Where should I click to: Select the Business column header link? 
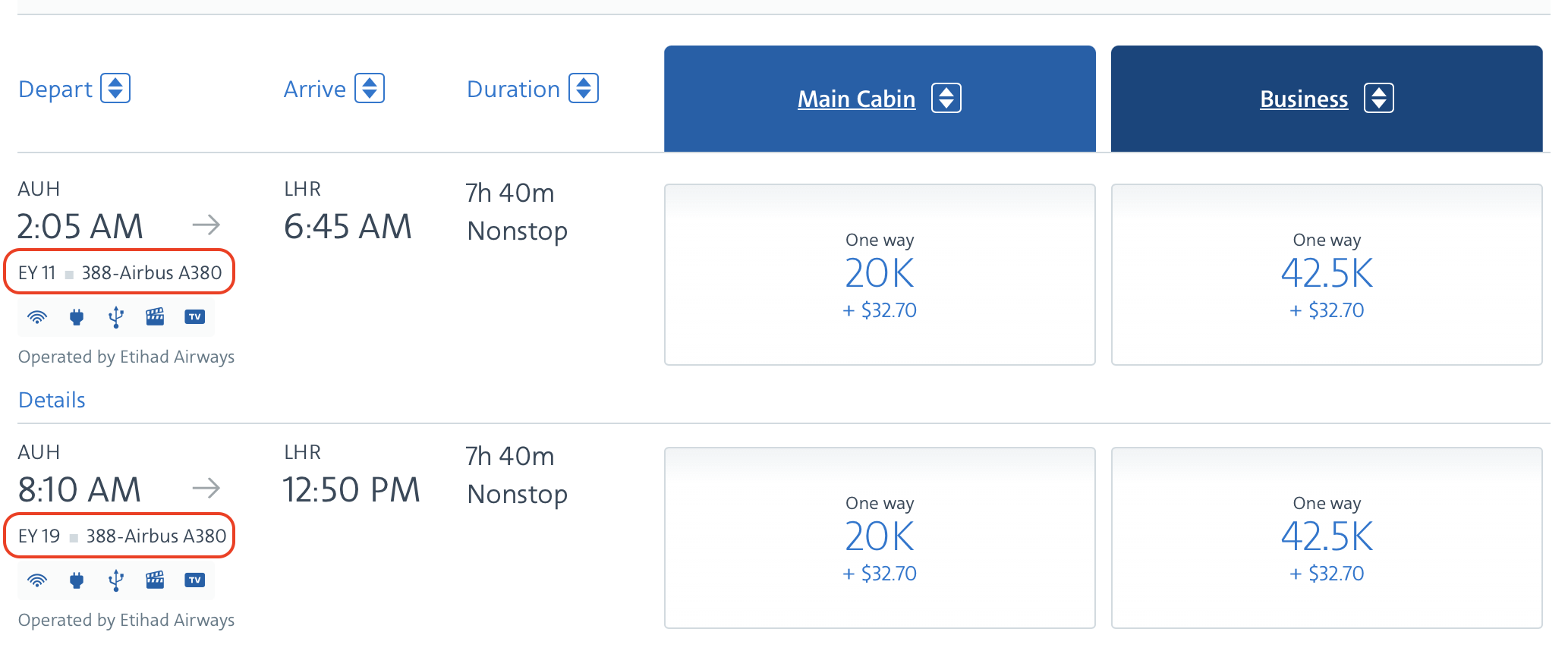point(1304,99)
